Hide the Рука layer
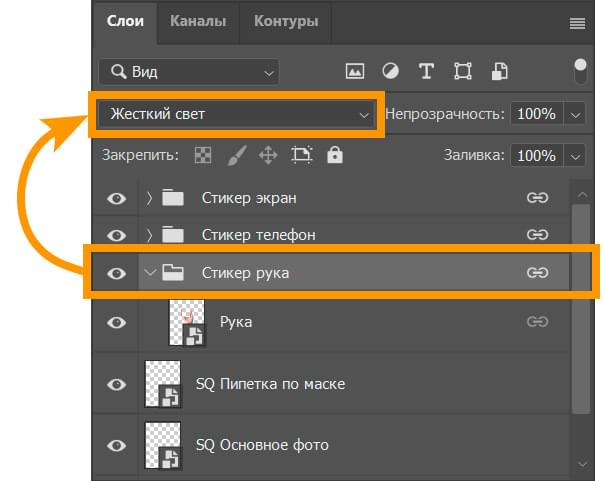The height and width of the screenshot is (481, 605). tap(116, 322)
